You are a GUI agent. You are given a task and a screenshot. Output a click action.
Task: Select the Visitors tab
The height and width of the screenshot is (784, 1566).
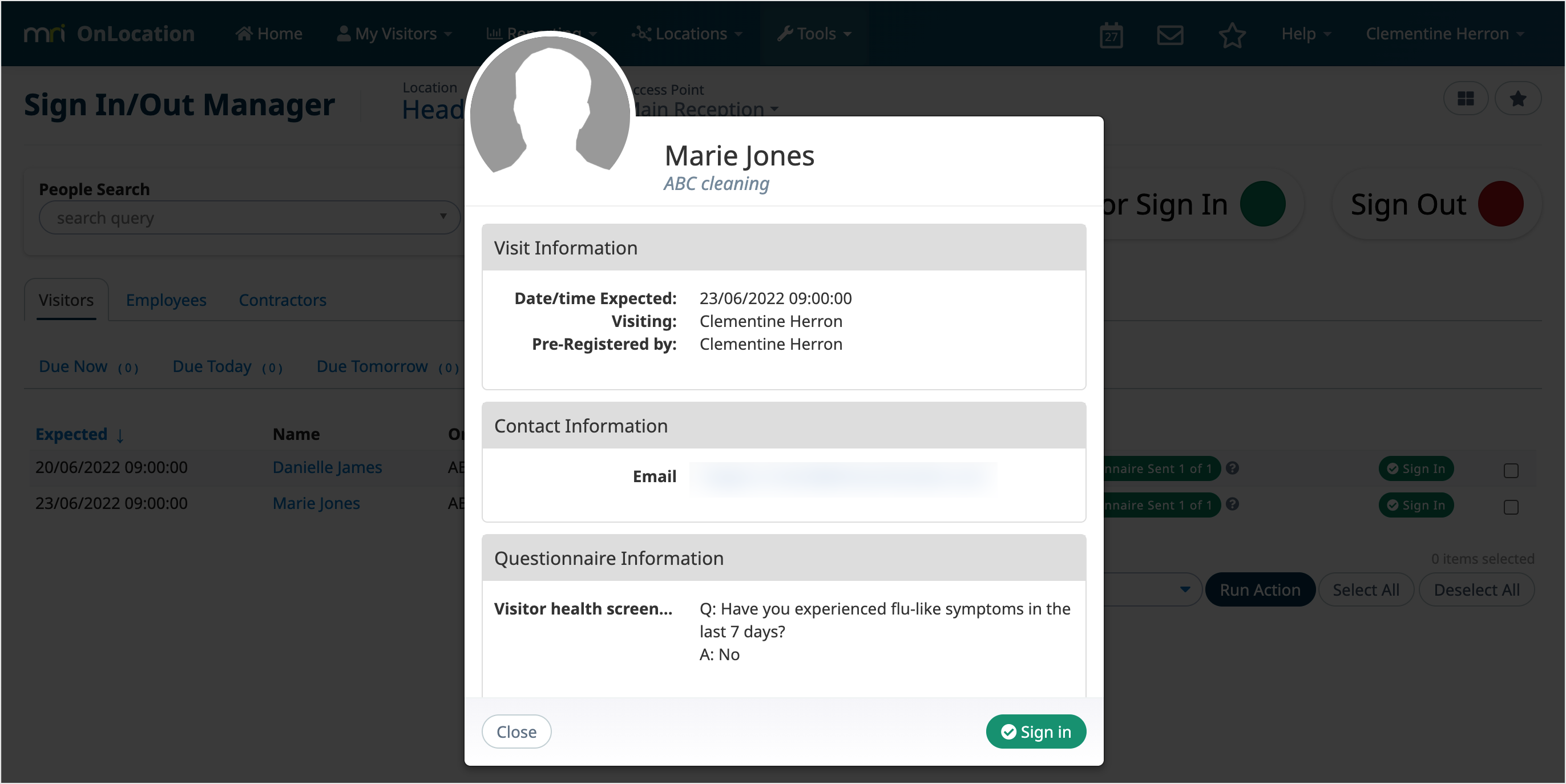[66, 300]
